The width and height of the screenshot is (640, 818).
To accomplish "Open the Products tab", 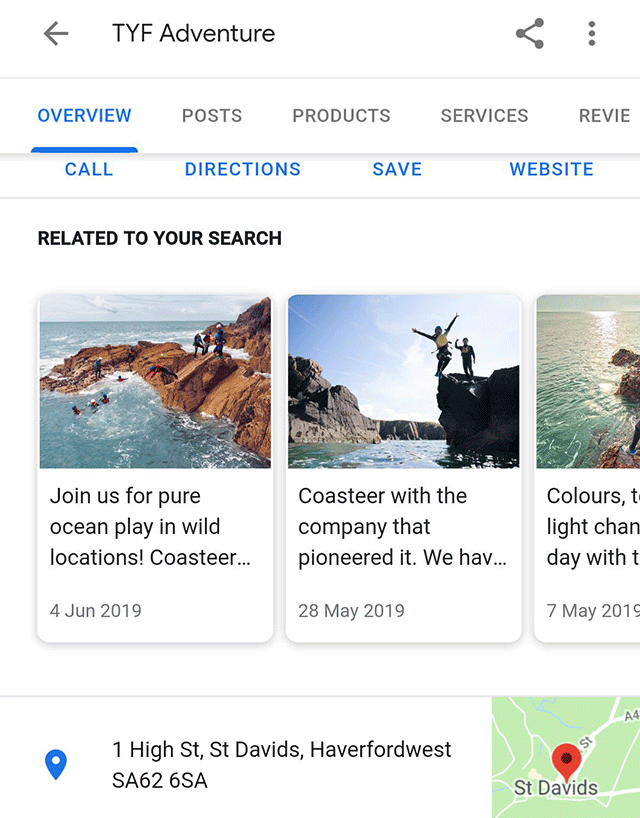I will [341, 116].
